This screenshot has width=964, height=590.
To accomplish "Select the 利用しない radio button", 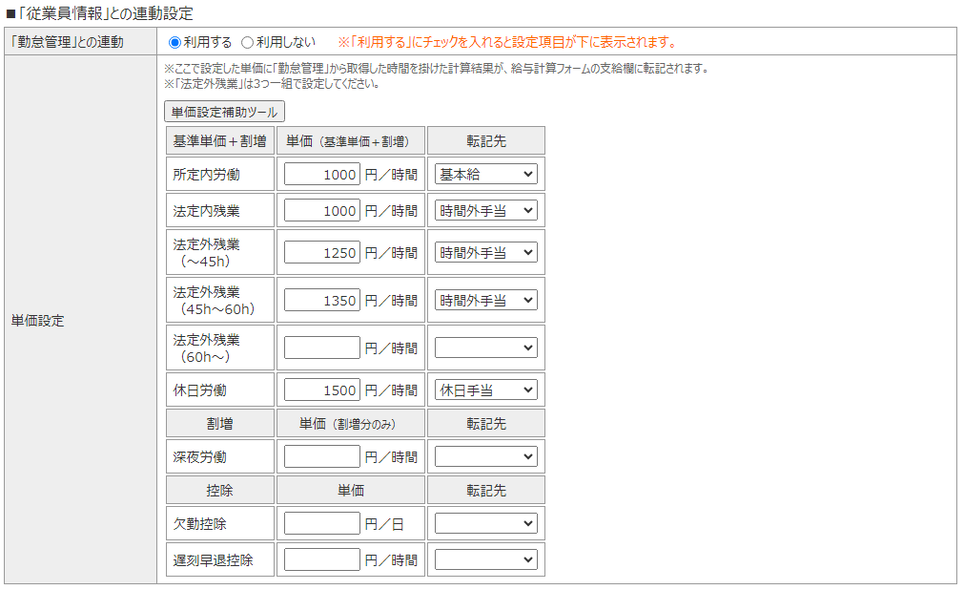I will pos(248,42).
